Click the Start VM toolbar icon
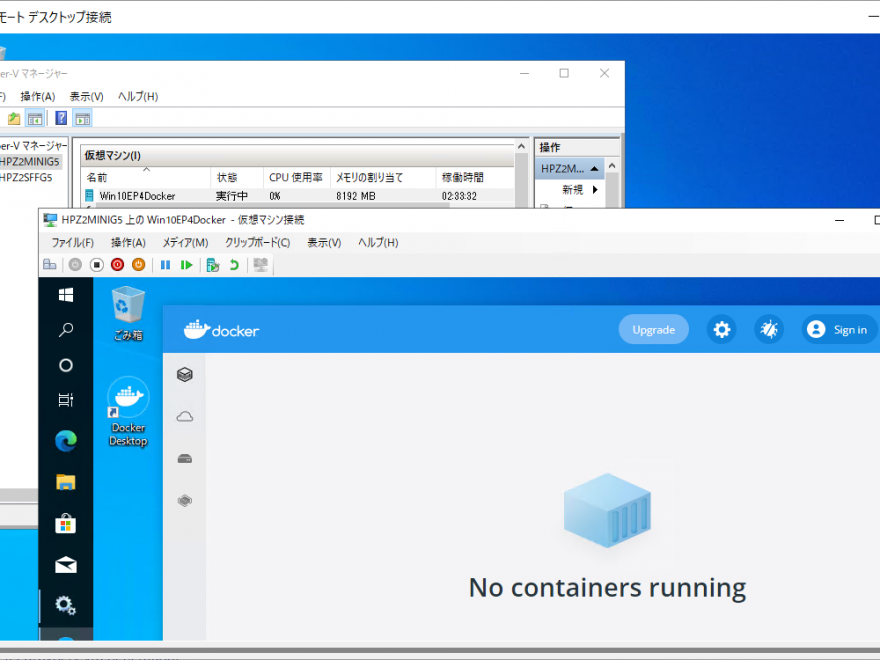880x660 pixels. coord(75,265)
